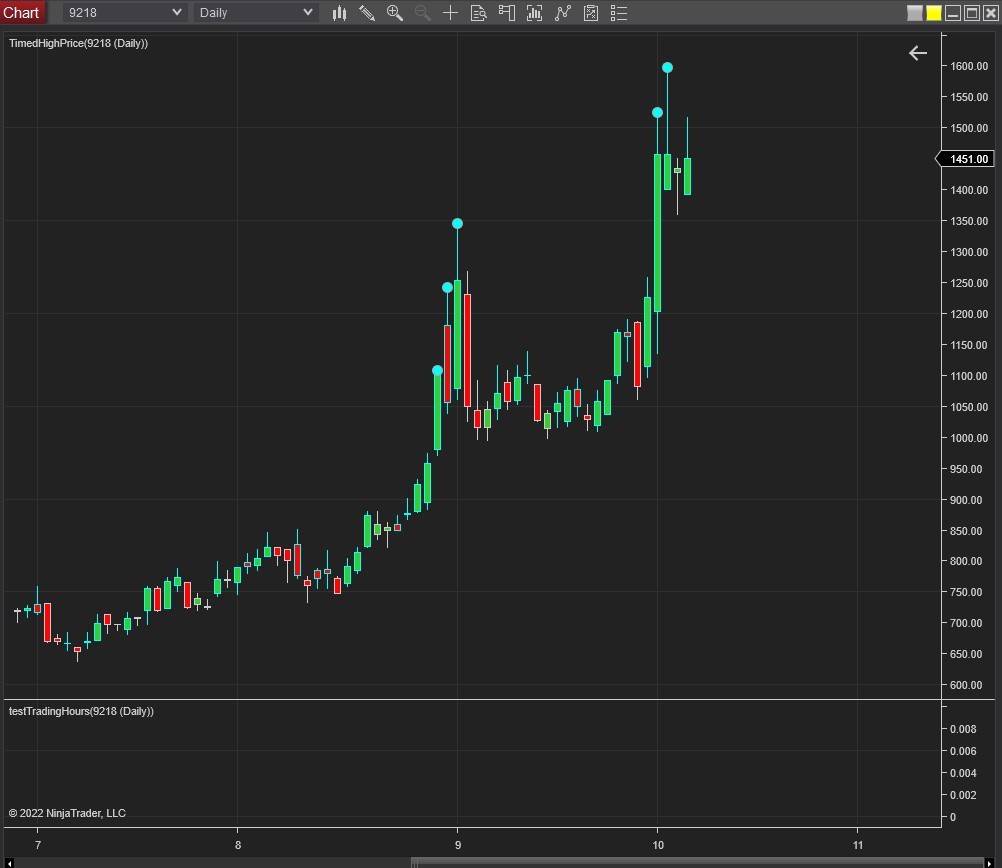Click the month 10 time axis label

658,845
